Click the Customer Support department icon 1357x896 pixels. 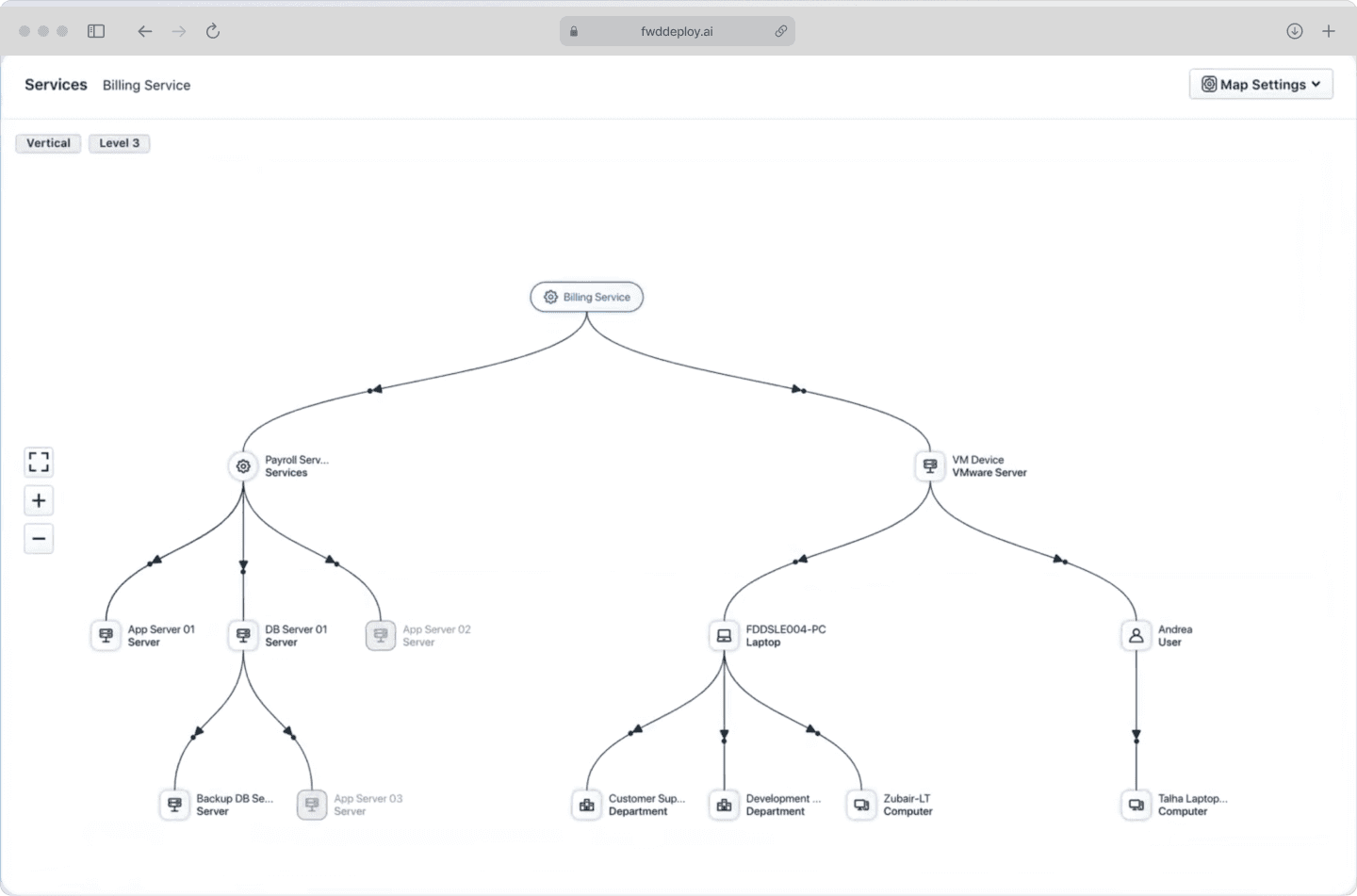[x=587, y=806]
